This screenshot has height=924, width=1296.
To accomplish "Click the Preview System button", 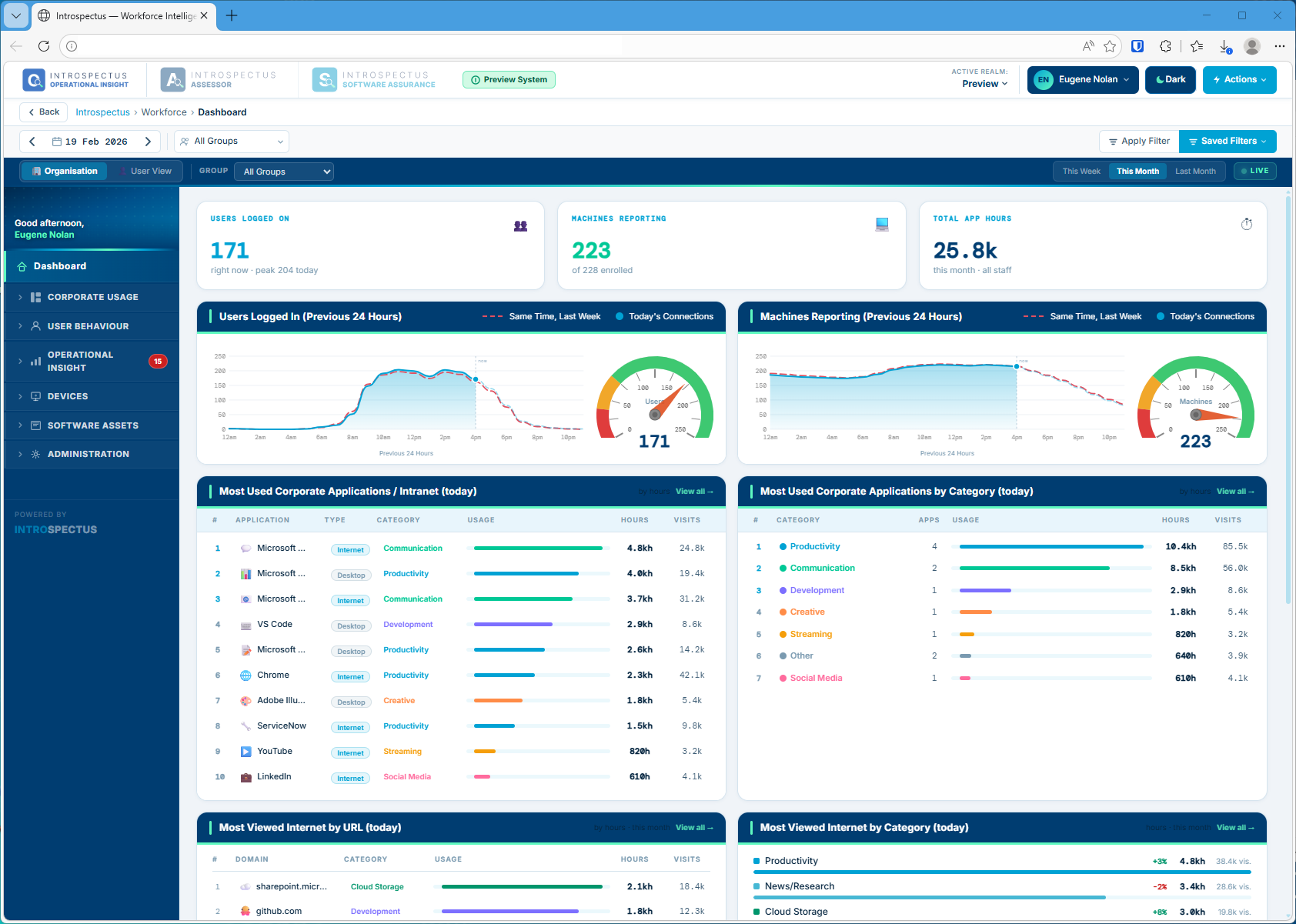I will (509, 79).
